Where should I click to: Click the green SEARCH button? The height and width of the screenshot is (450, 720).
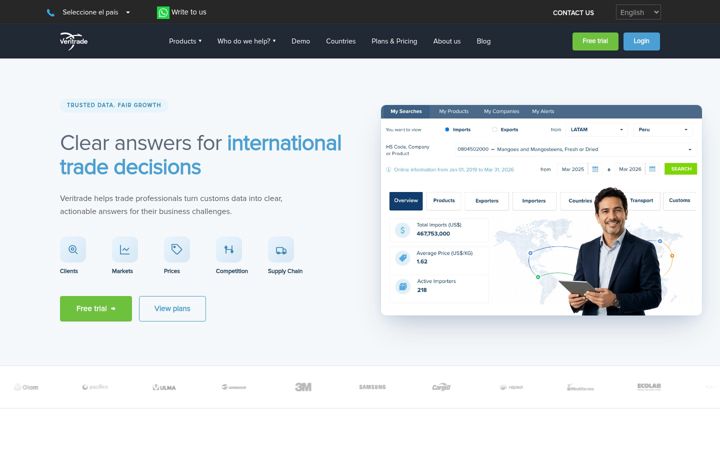coord(681,169)
